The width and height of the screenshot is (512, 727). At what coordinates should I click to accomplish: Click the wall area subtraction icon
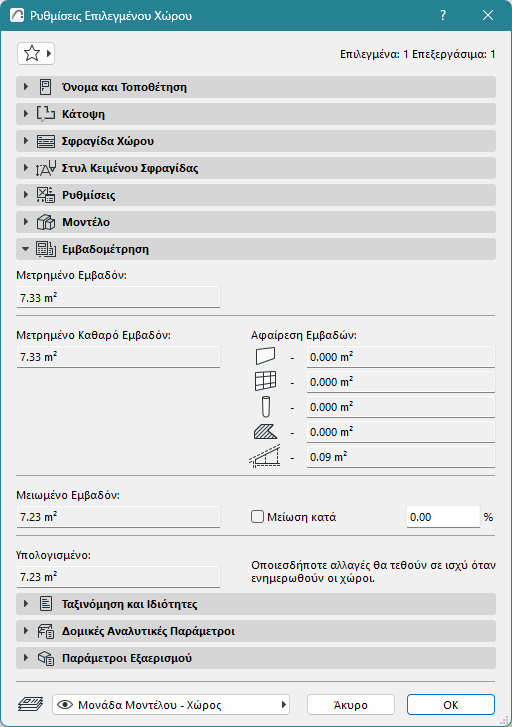(265, 357)
